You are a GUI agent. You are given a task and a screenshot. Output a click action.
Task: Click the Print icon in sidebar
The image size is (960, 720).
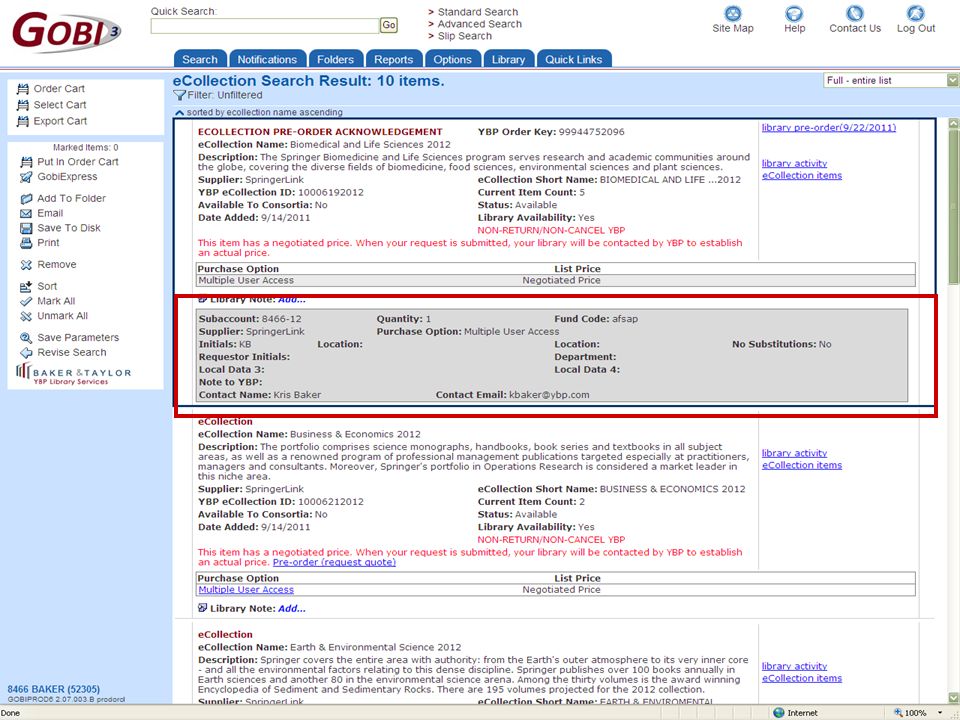coord(26,243)
